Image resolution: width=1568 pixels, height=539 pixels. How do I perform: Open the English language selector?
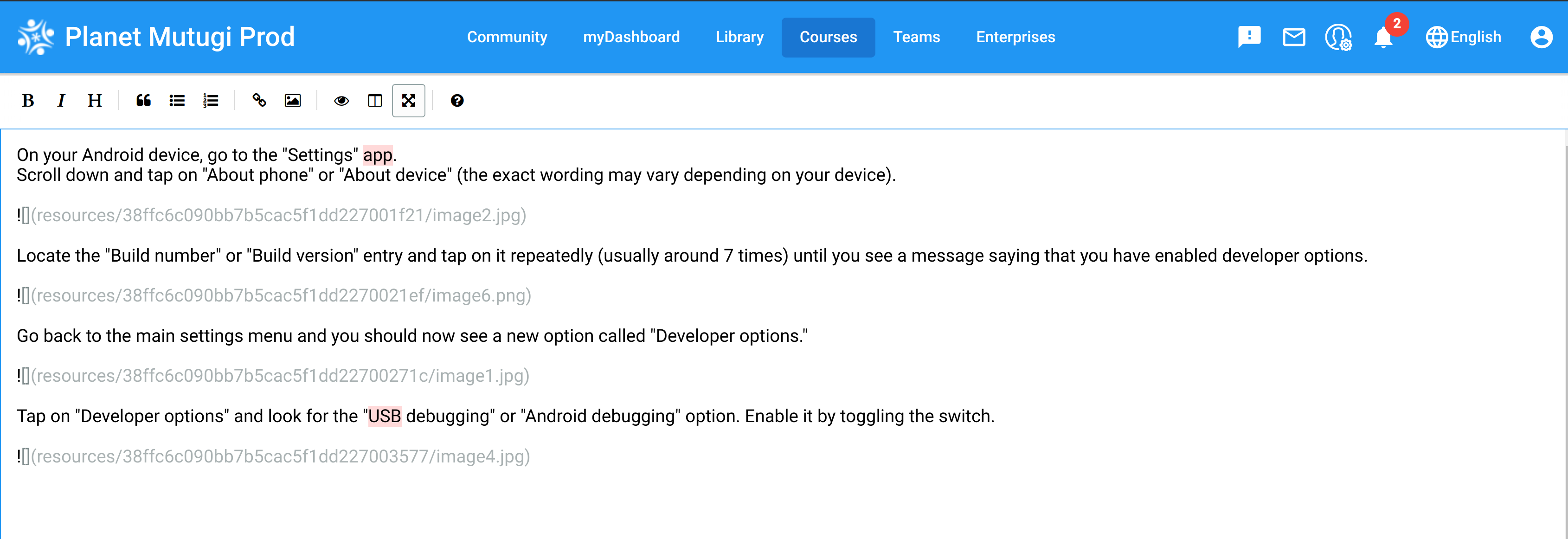[1463, 37]
